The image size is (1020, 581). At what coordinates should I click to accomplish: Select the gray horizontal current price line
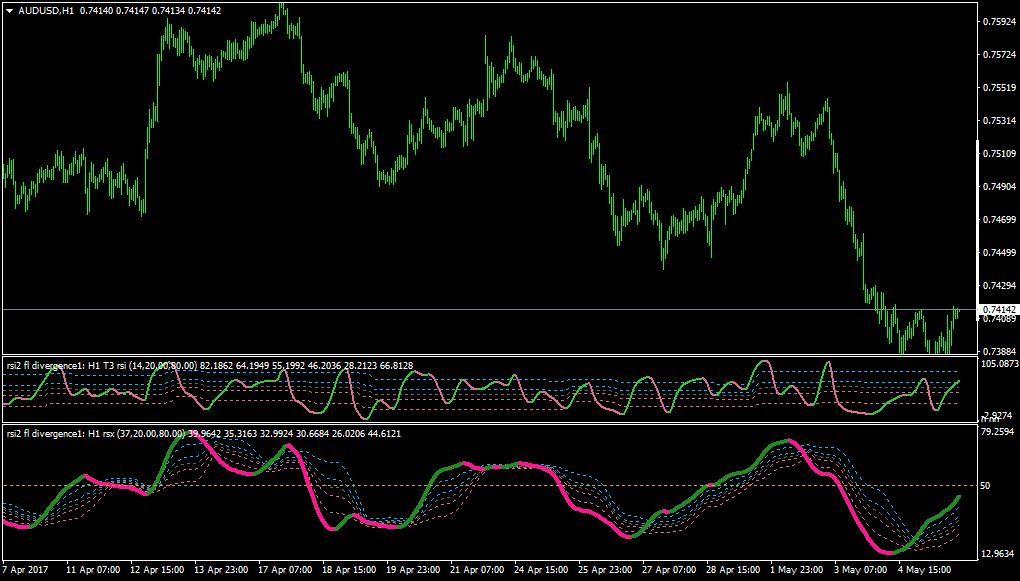point(490,310)
